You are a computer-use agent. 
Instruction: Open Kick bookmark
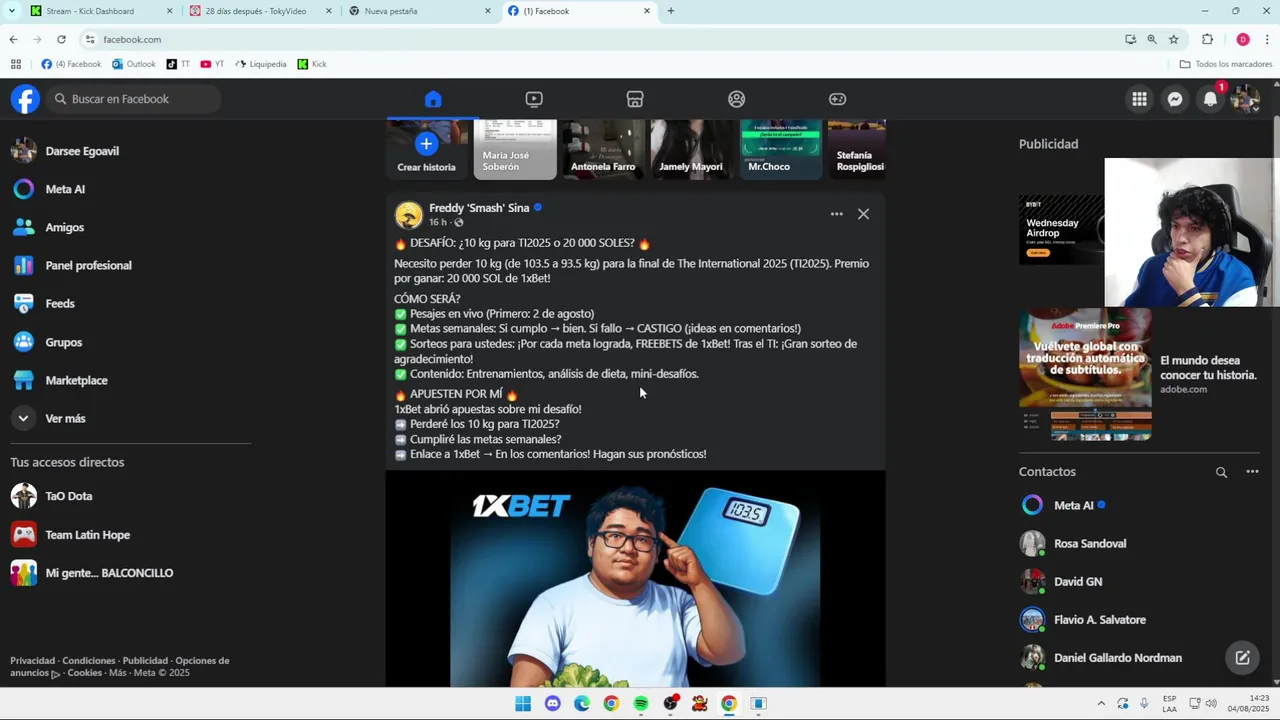[x=312, y=64]
